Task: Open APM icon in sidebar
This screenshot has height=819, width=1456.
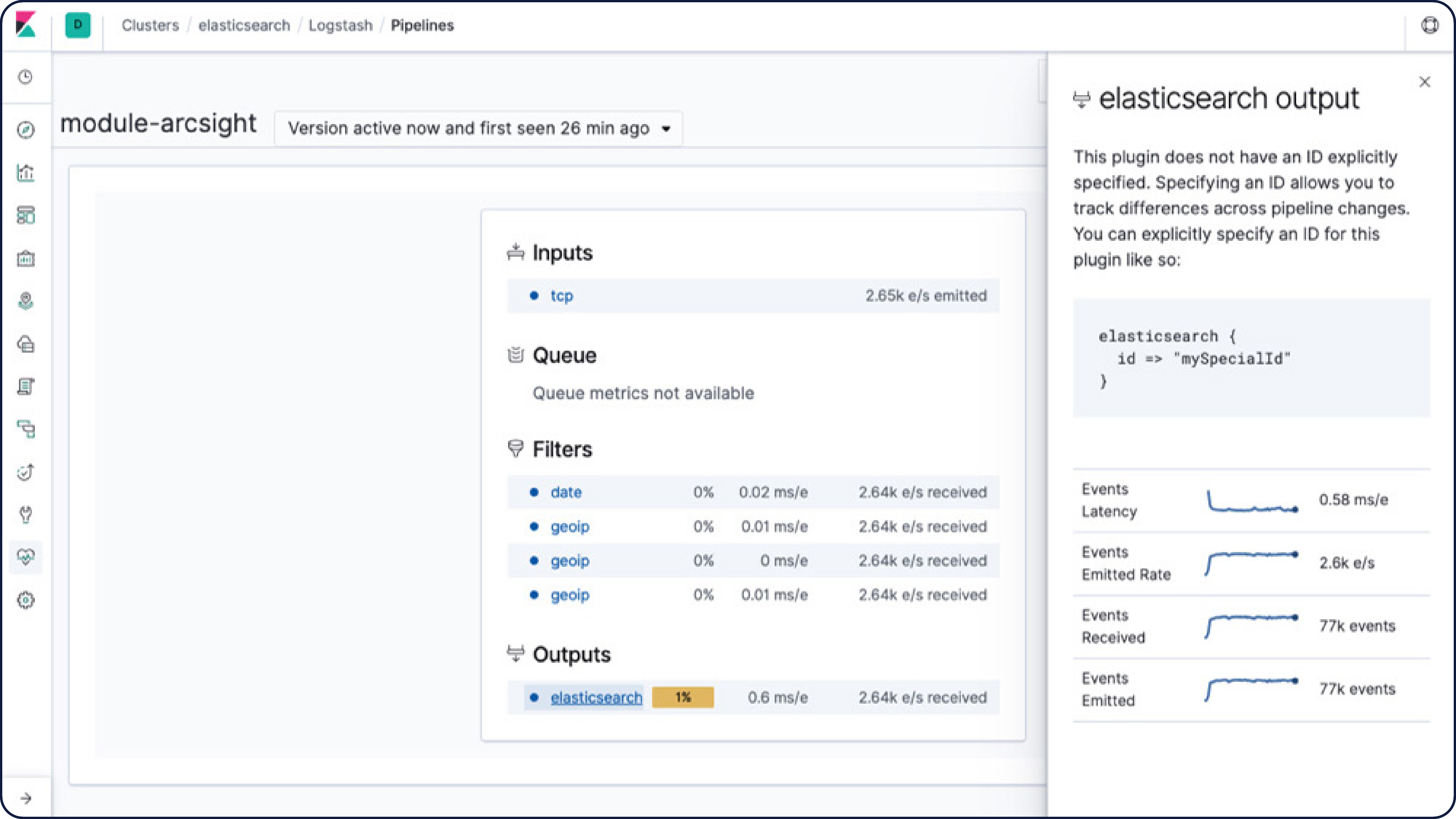Action: point(25,429)
